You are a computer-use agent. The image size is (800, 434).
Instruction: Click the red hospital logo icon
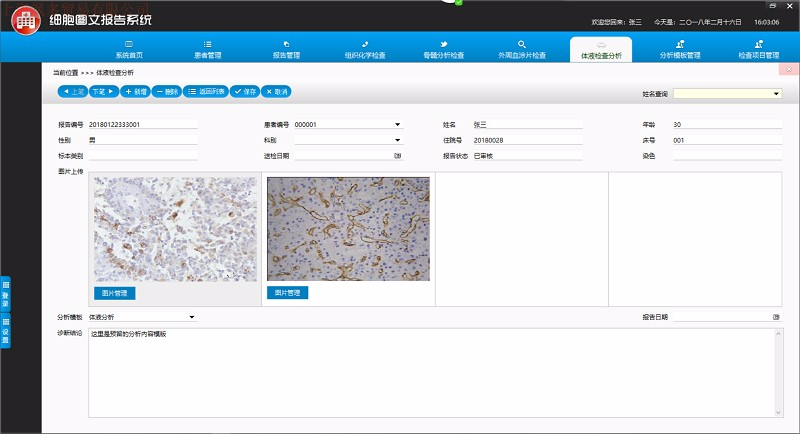(26, 21)
